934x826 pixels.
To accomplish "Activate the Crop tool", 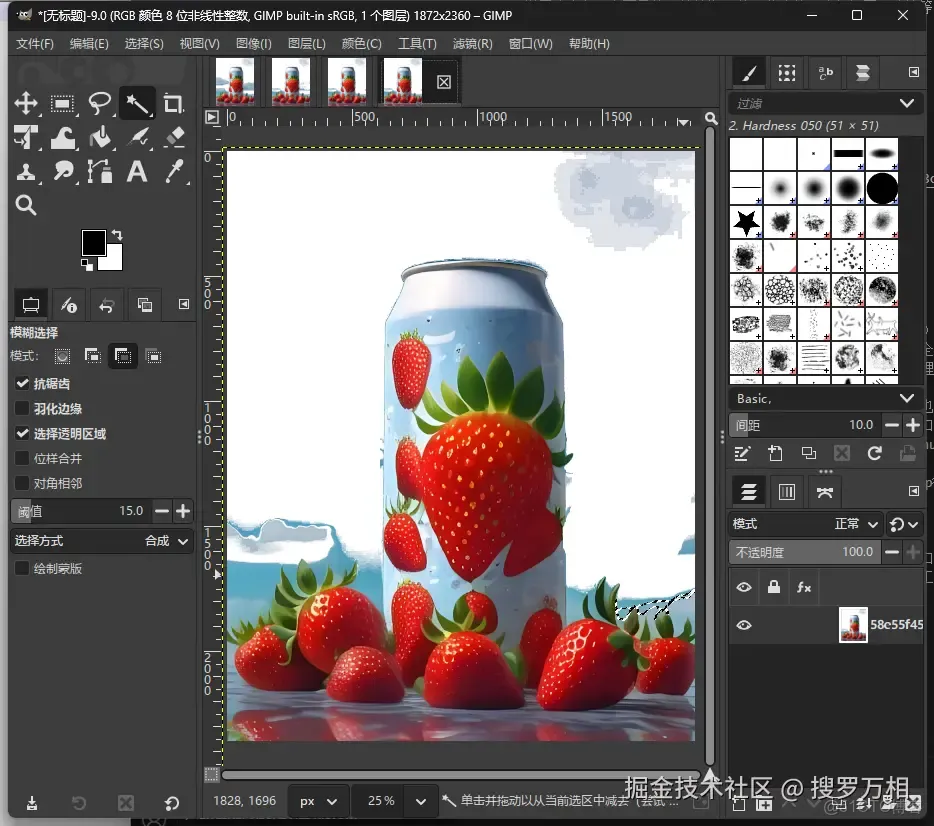I will pyautogui.click(x=173, y=104).
